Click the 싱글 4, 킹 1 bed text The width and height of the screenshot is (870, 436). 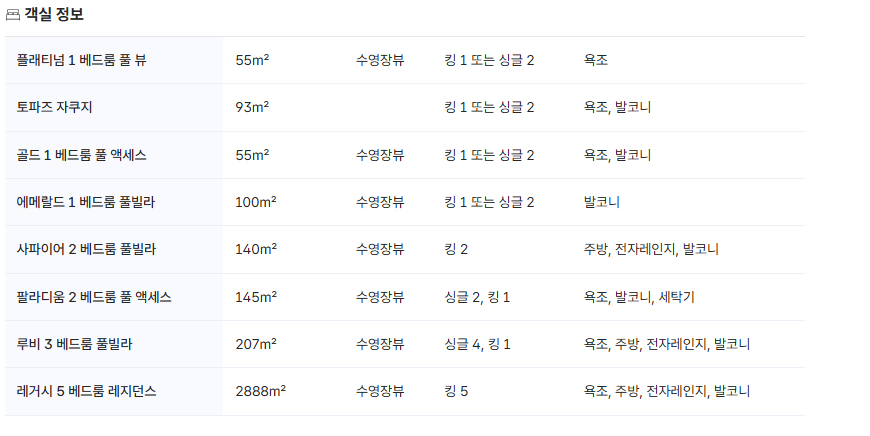tap(478, 344)
